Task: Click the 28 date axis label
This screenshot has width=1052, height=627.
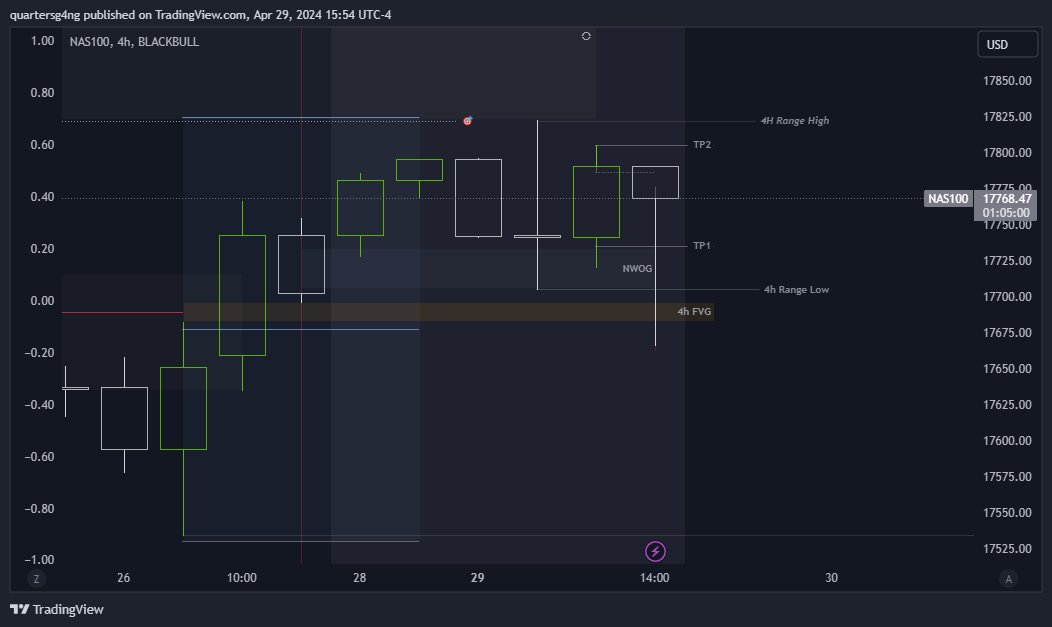Action: (x=360, y=578)
